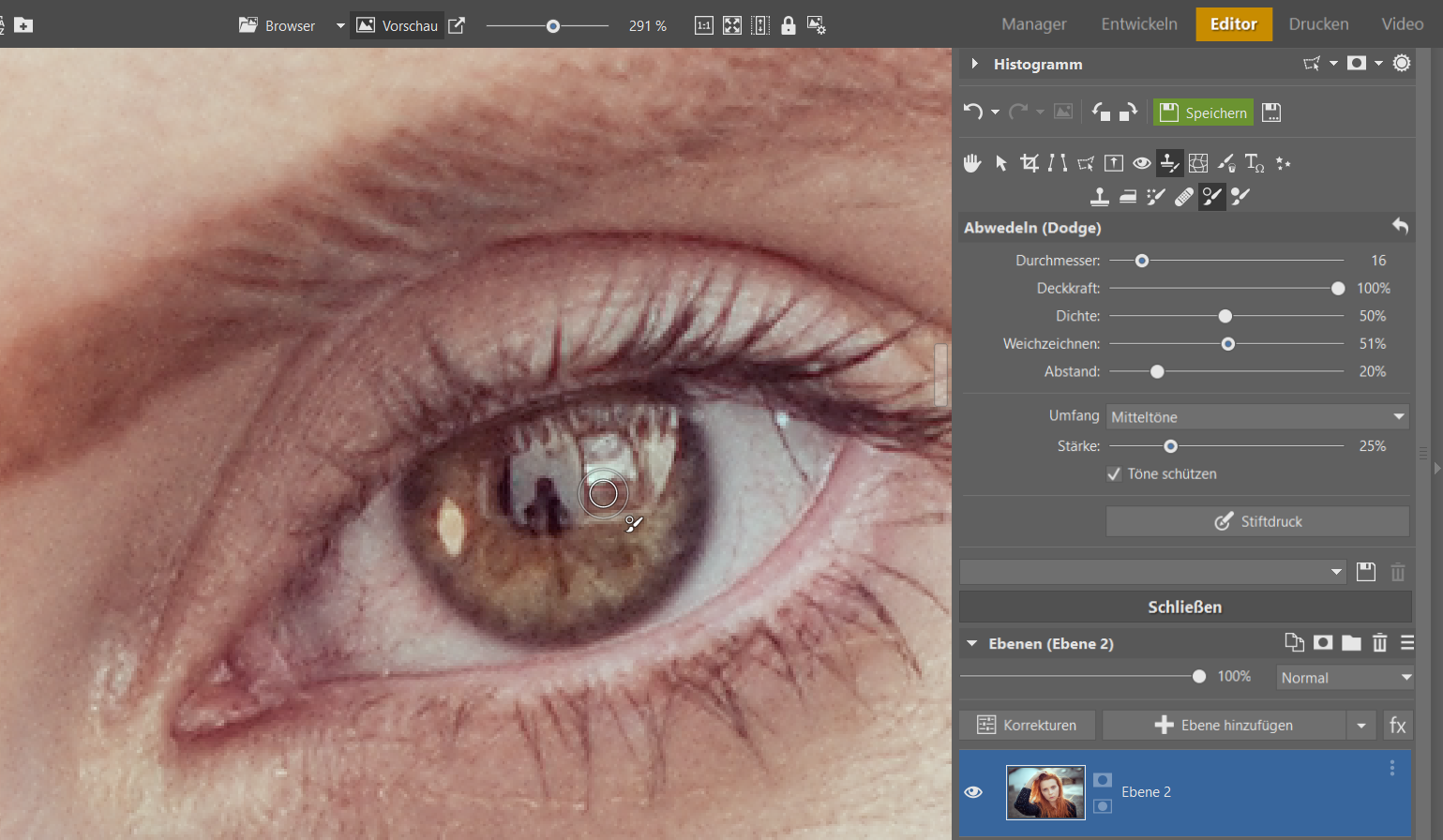Image resolution: width=1443 pixels, height=840 pixels.
Task: Set zoom to 1:1
Action: coord(704,25)
